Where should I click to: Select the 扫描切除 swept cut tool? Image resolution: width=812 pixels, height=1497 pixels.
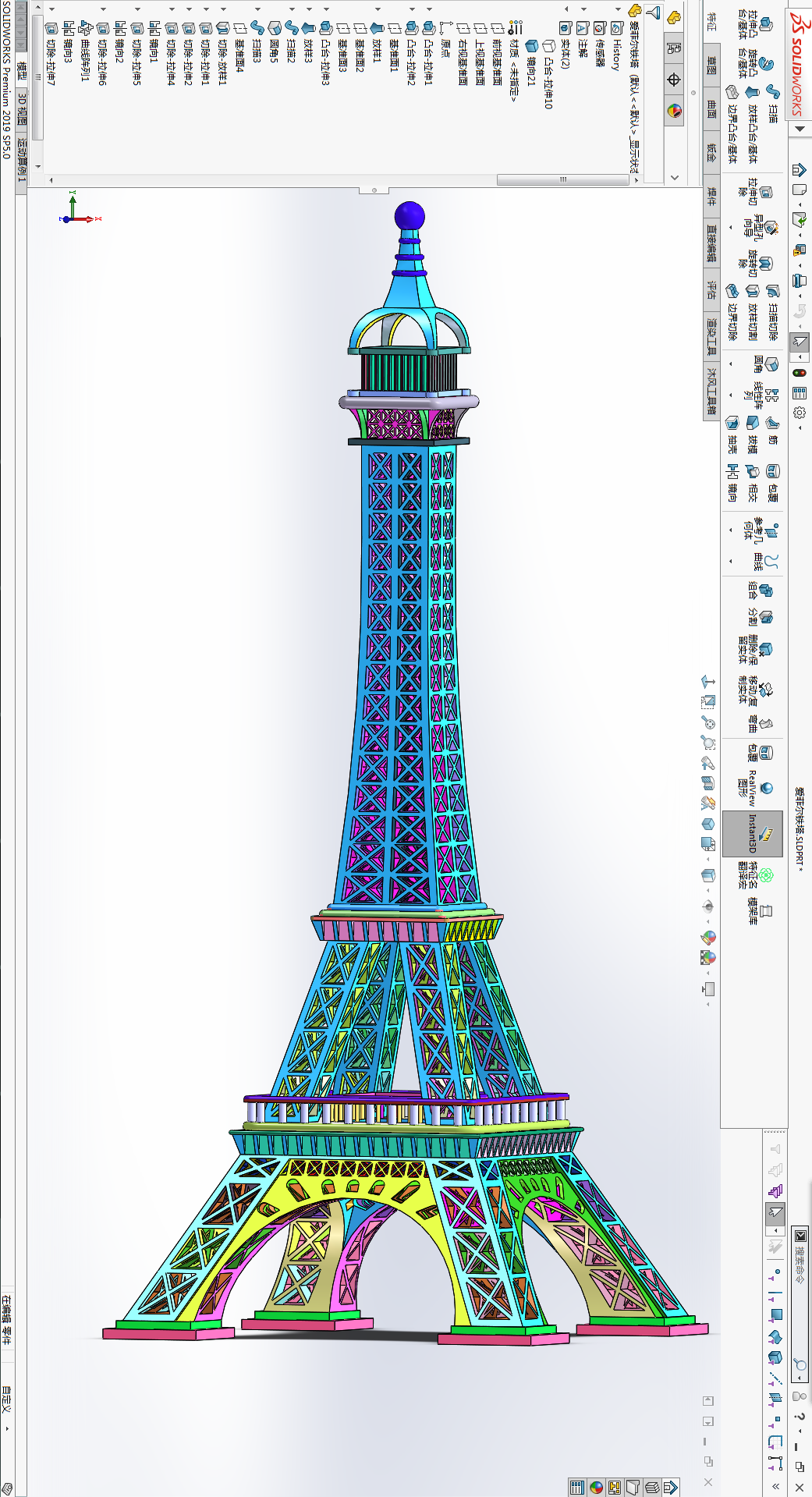point(772,312)
